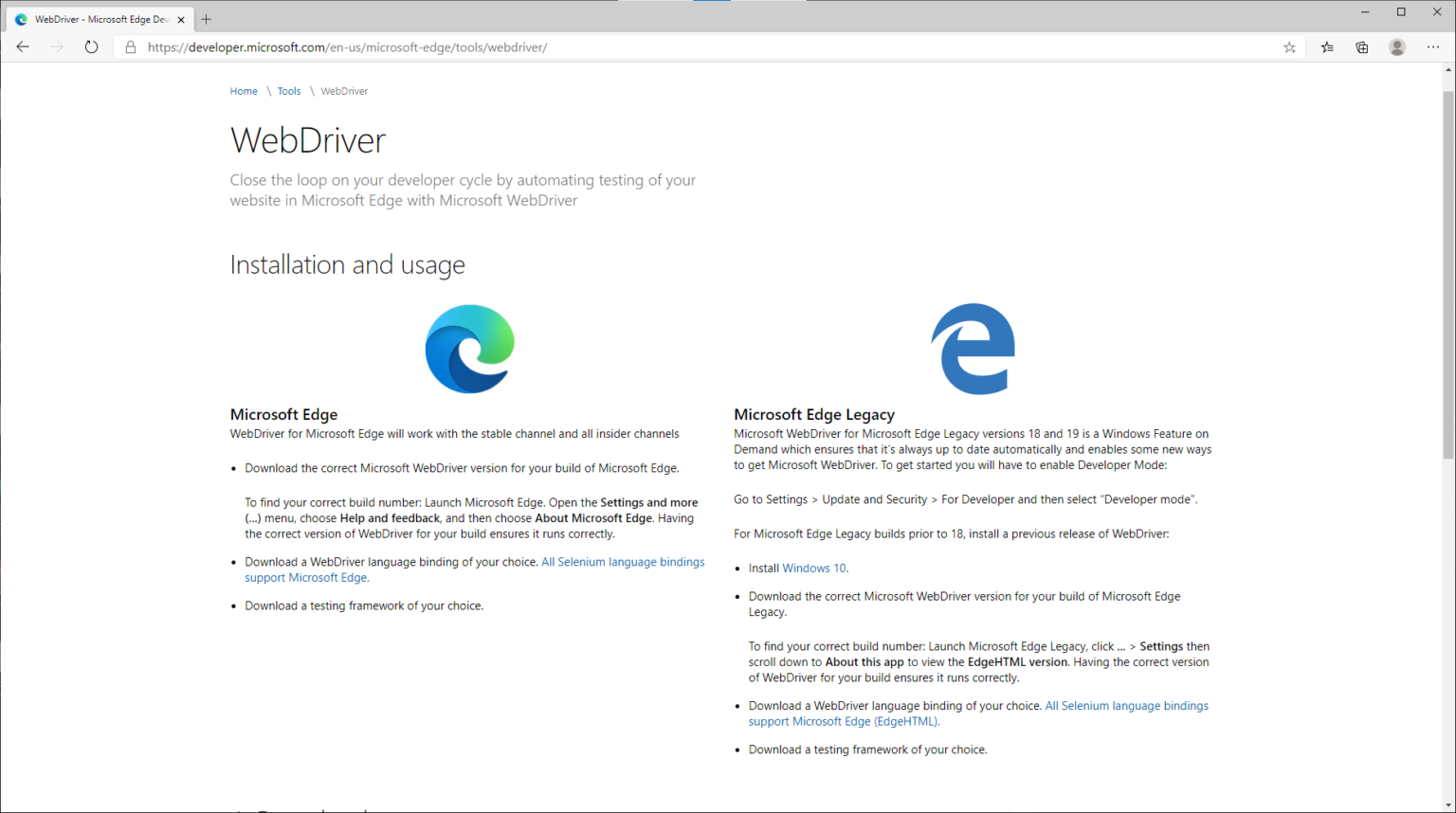Close the WebDriver browser tab
Viewport: 1456px width, 813px height.
(x=181, y=19)
